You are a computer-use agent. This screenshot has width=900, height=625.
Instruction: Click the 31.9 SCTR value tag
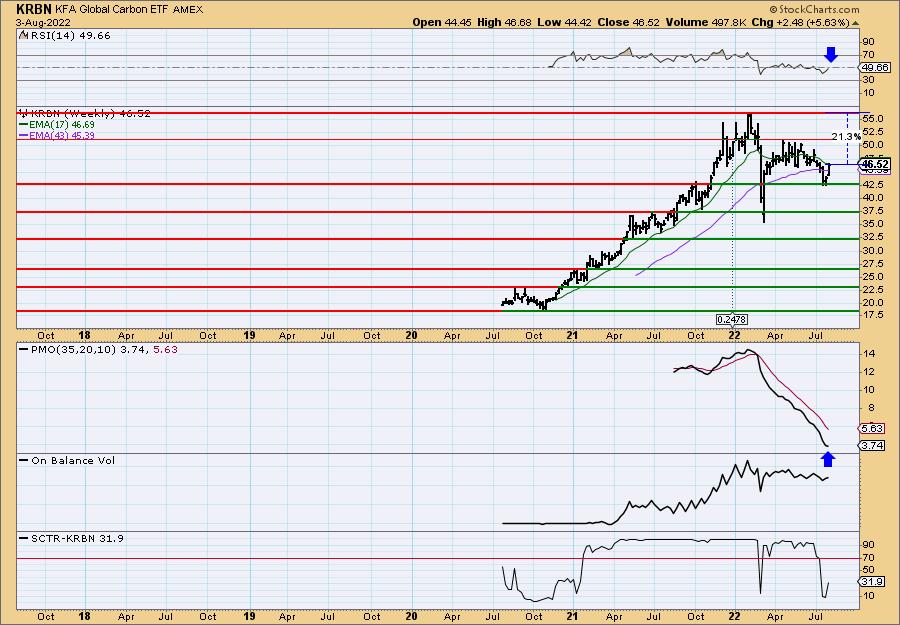(872, 582)
